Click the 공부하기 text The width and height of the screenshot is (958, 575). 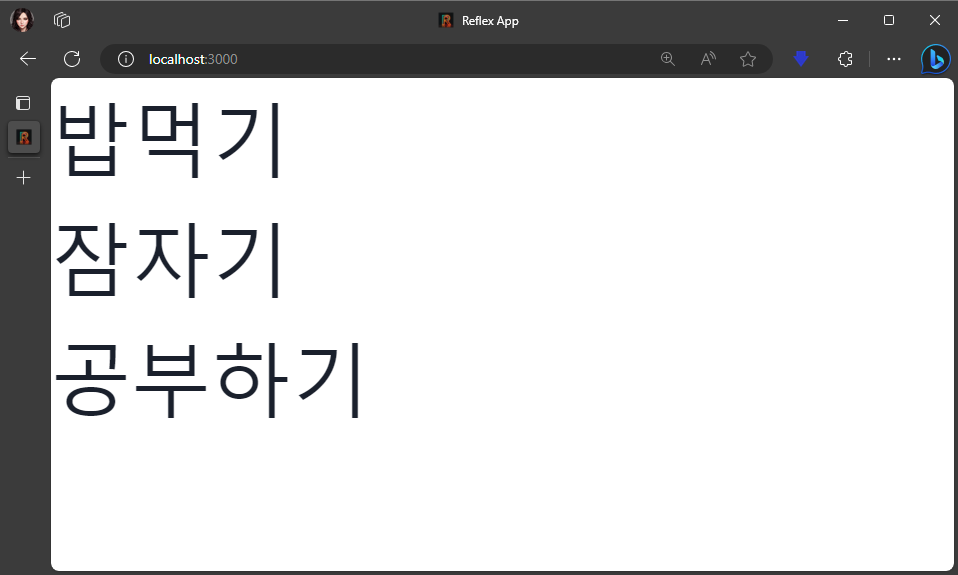click(x=209, y=379)
